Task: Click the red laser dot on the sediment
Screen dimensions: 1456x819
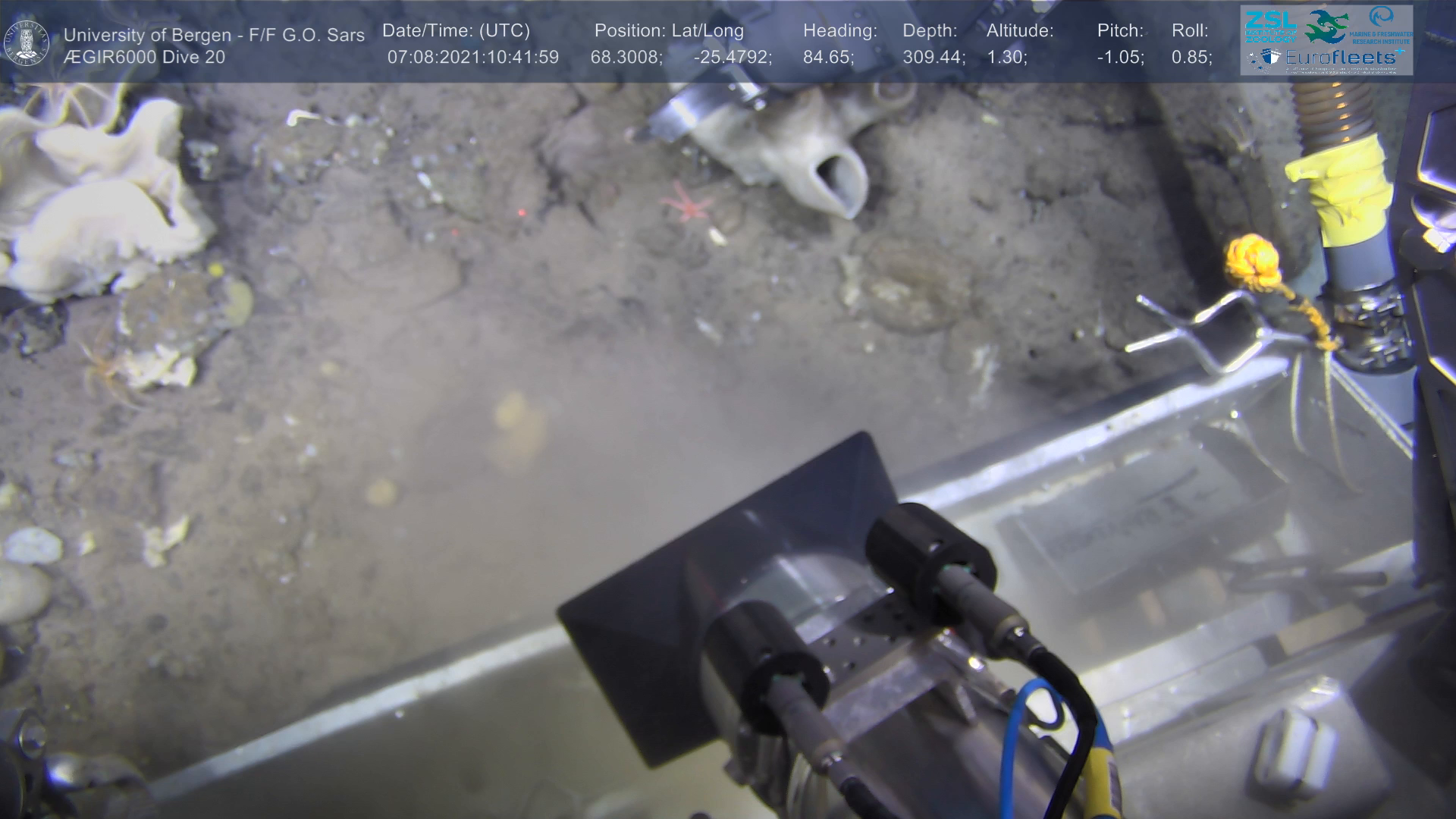Action: coord(520,212)
